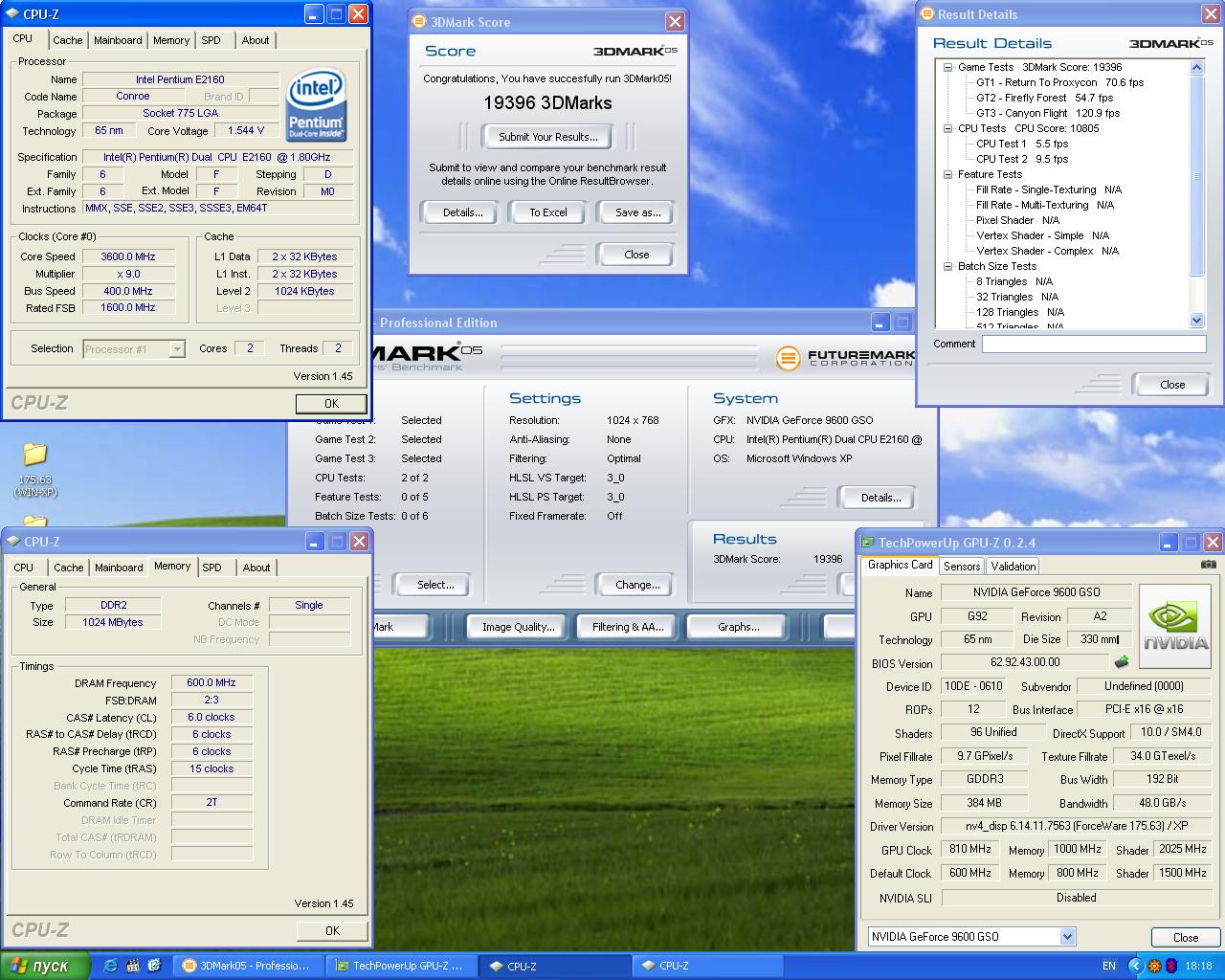Open the GPU selection dropdown in GPU-Z

tap(1068, 937)
